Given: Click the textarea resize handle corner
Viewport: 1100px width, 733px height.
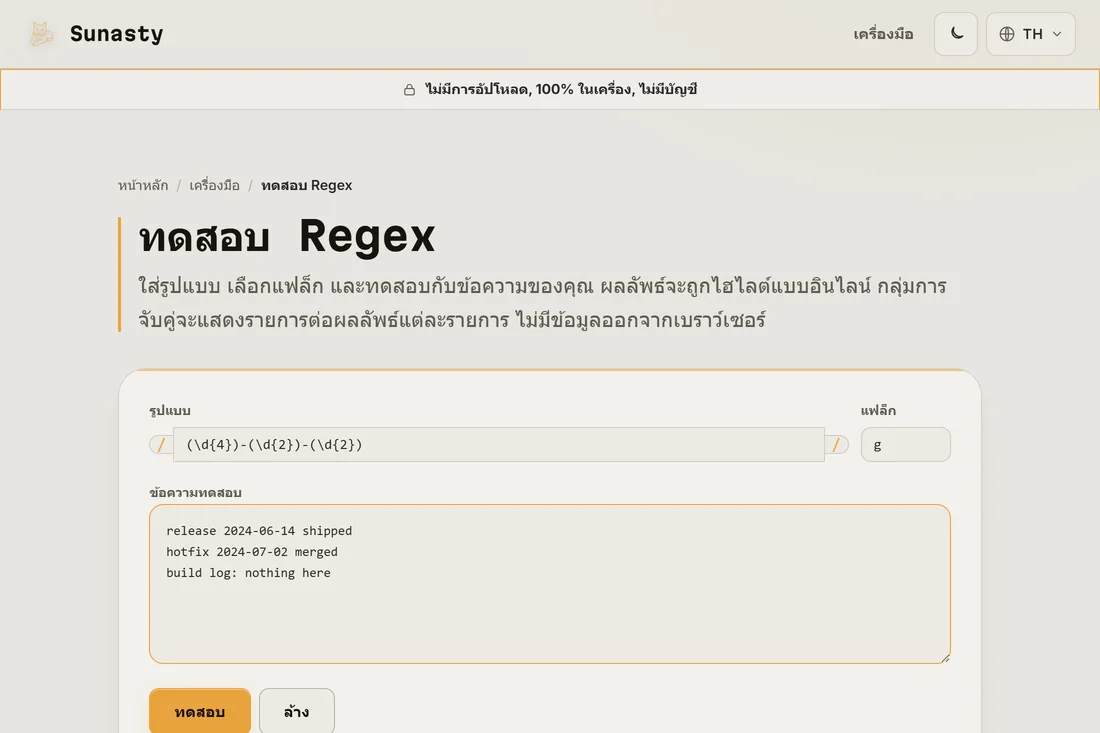Looking at the screenshot, I should [945, 657].
